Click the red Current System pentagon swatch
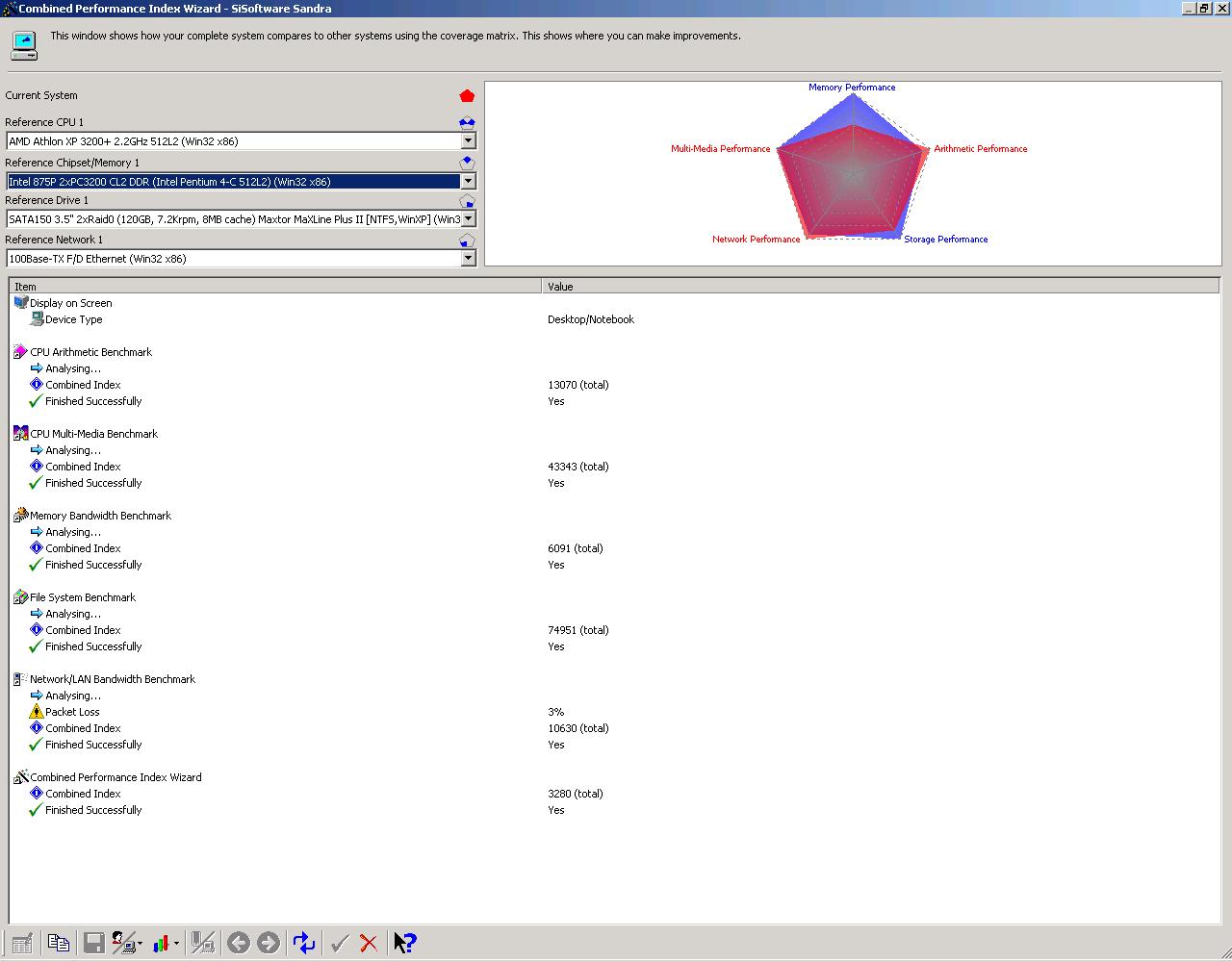The height and width of the screenshot is (962, 1232). coord(467,95)
